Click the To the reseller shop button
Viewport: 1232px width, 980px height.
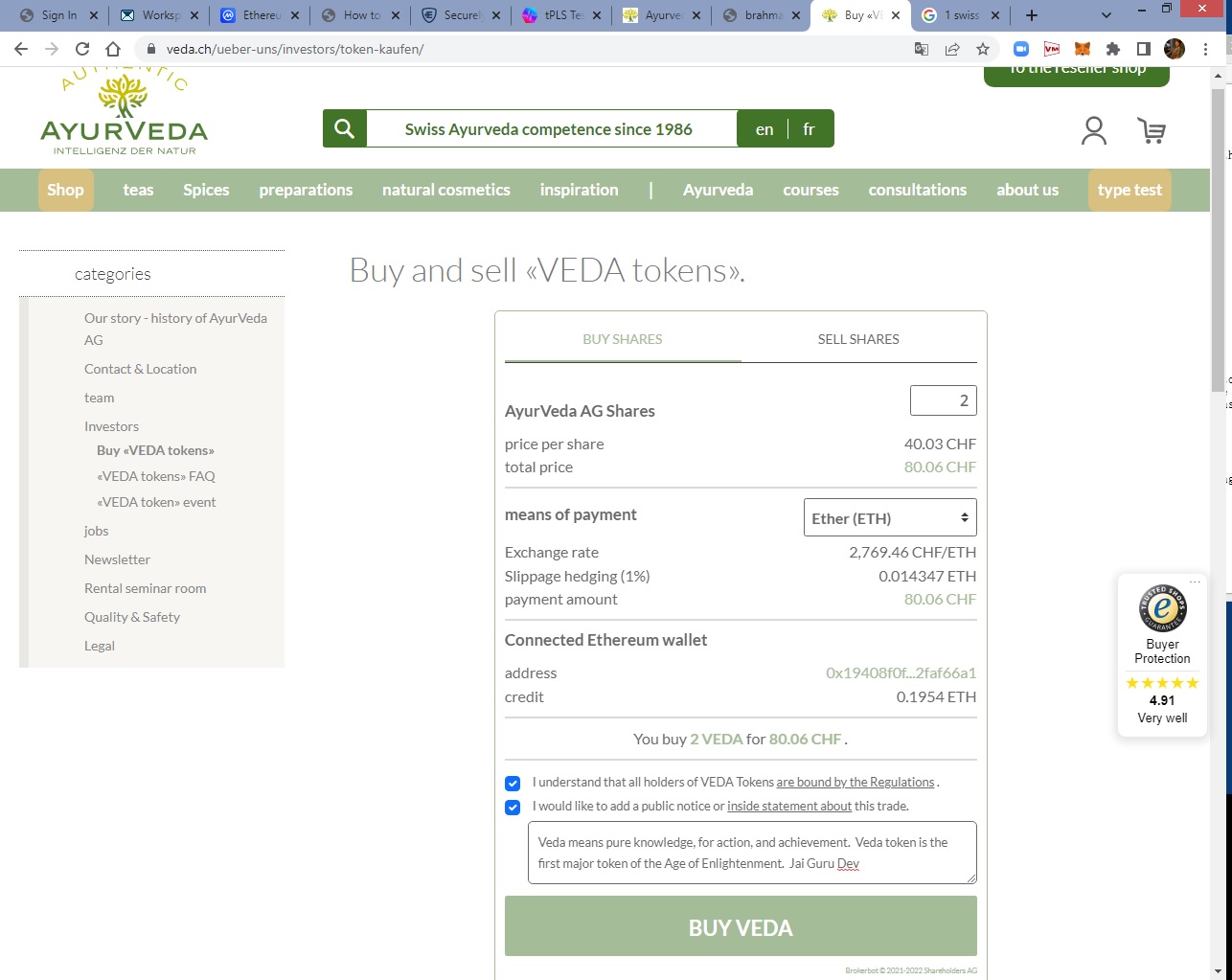tap(1077, 75)
